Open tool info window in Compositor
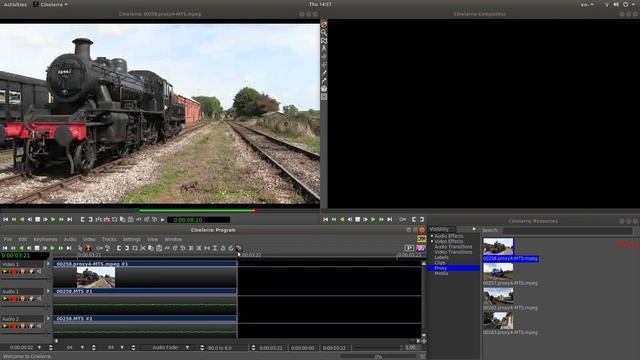 [324, 89]
